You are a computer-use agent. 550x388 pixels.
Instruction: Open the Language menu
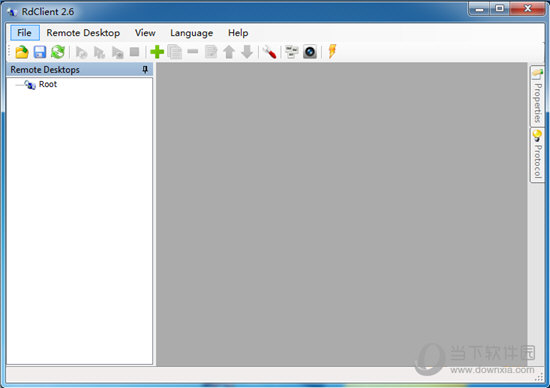[x=192, y=33]
